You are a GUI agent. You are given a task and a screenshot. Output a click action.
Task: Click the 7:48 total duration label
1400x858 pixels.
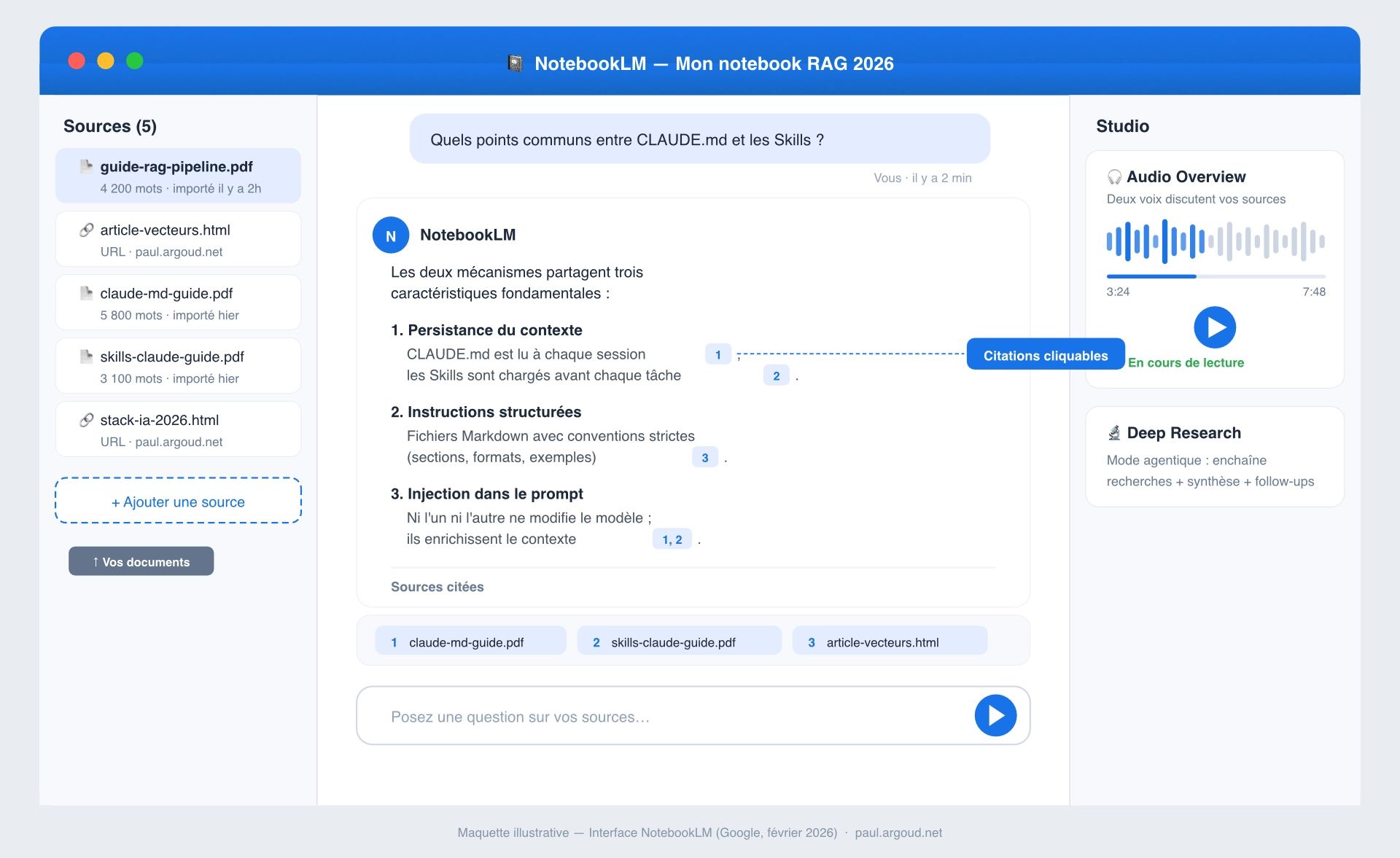[x=1314, y=292]
